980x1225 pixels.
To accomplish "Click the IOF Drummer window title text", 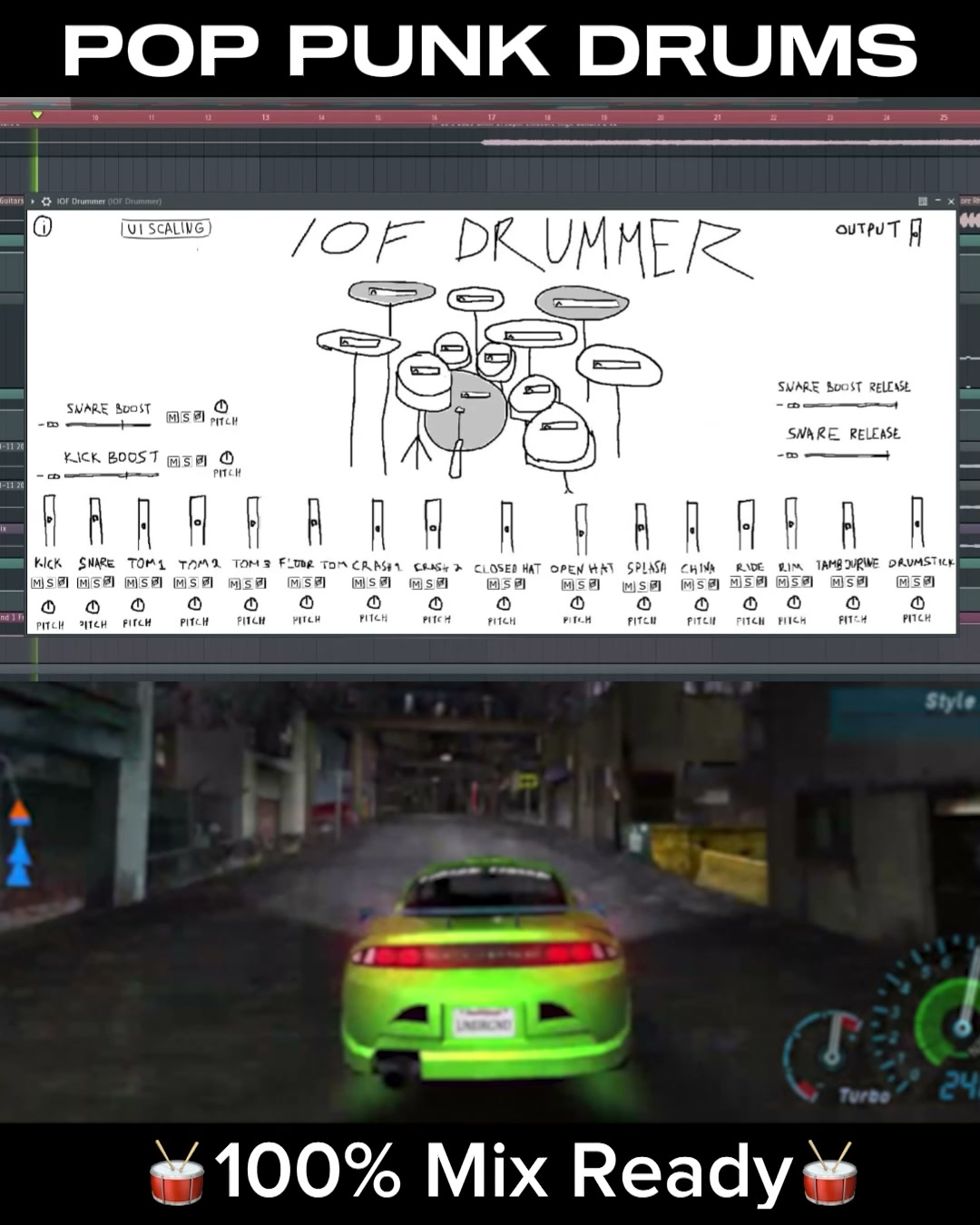I will tap(109, 201).
